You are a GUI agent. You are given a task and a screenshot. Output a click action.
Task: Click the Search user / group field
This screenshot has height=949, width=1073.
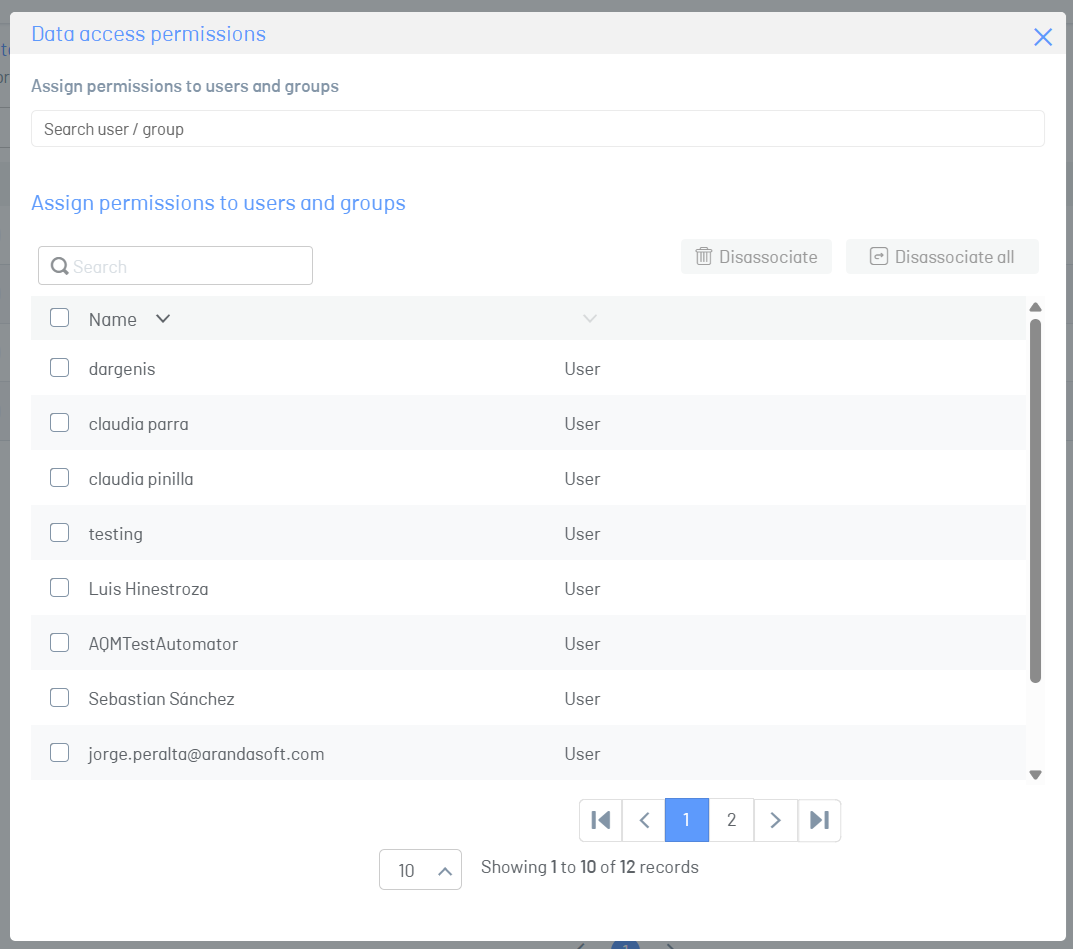click(537, 129)
